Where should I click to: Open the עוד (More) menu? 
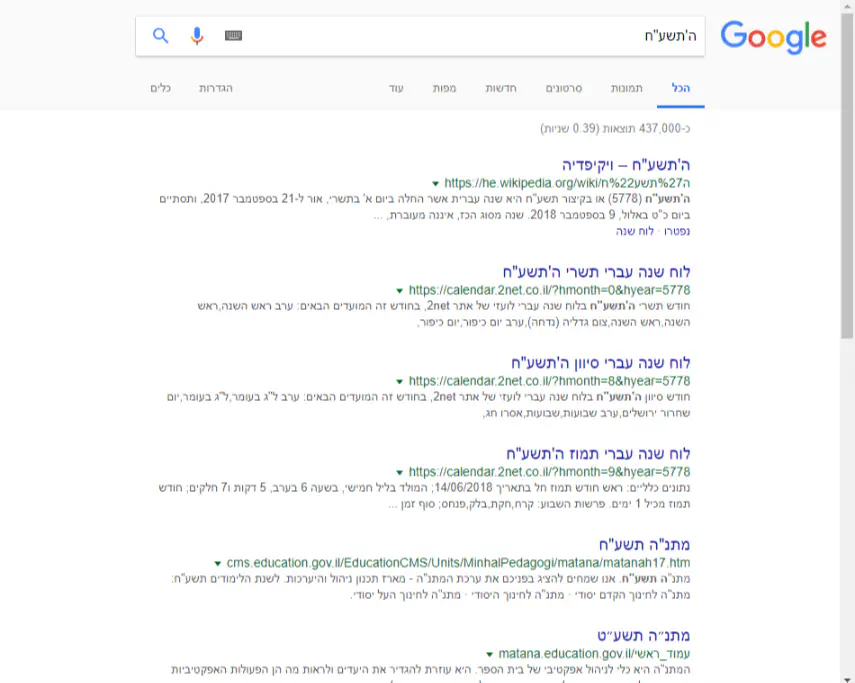396,88
